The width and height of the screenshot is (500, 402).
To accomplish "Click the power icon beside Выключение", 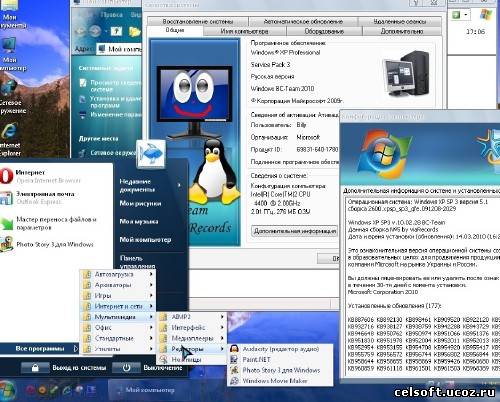I will click(x=126, y=368).
